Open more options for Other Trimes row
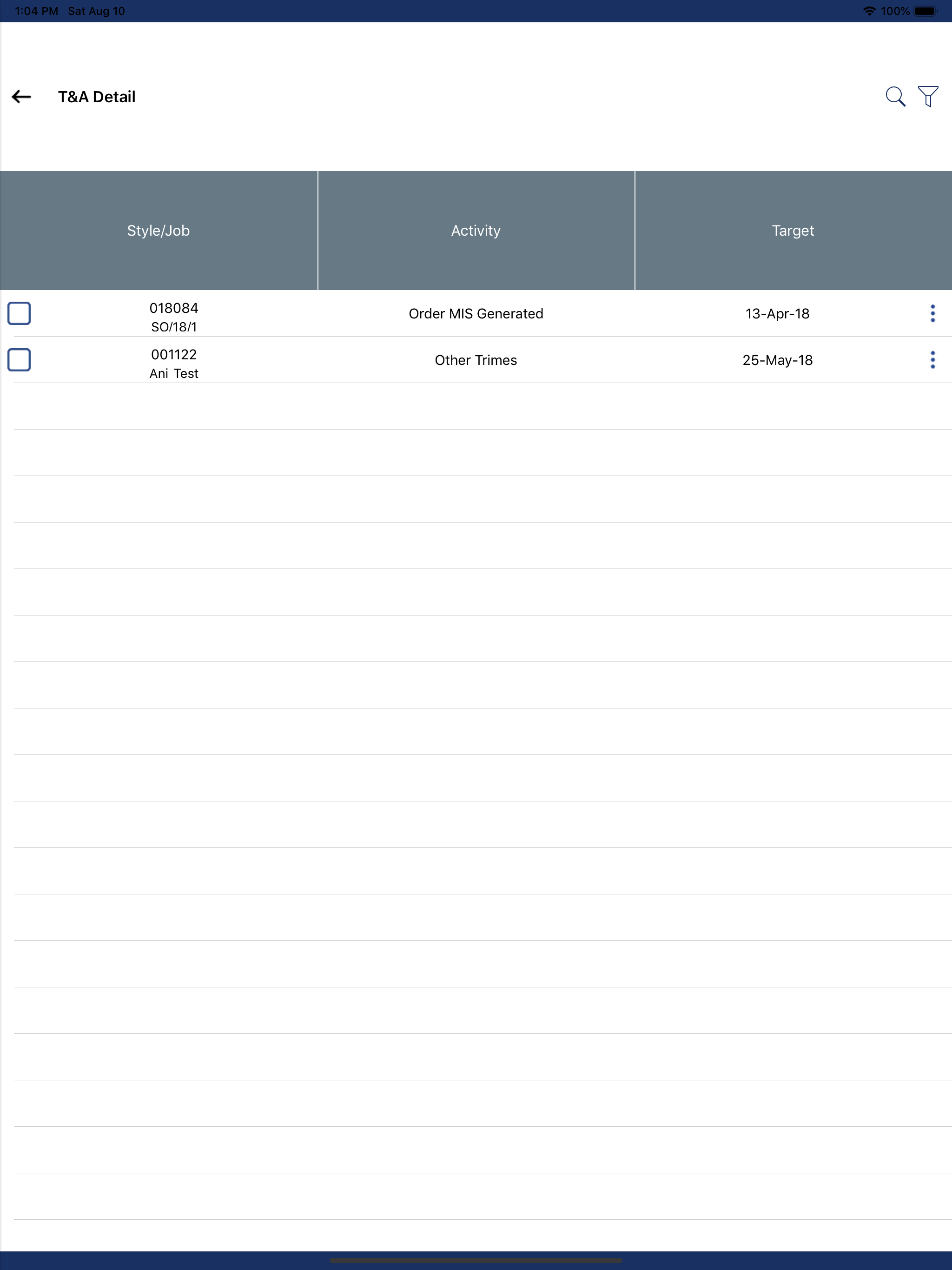The width and height of the screenshot is (952, 1270). coord(932,360)
